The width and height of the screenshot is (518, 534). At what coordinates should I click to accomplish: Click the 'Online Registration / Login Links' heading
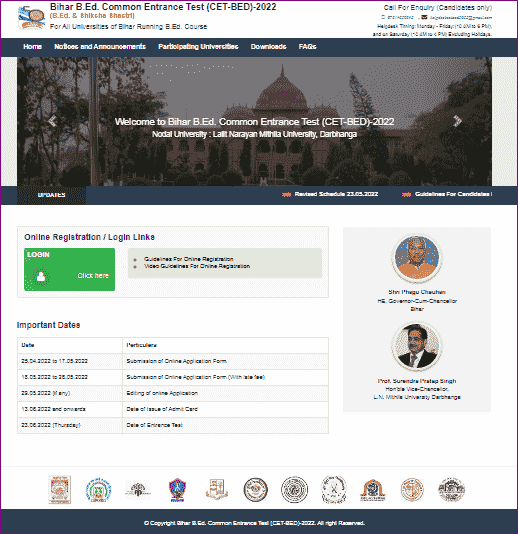click(89, 237)
